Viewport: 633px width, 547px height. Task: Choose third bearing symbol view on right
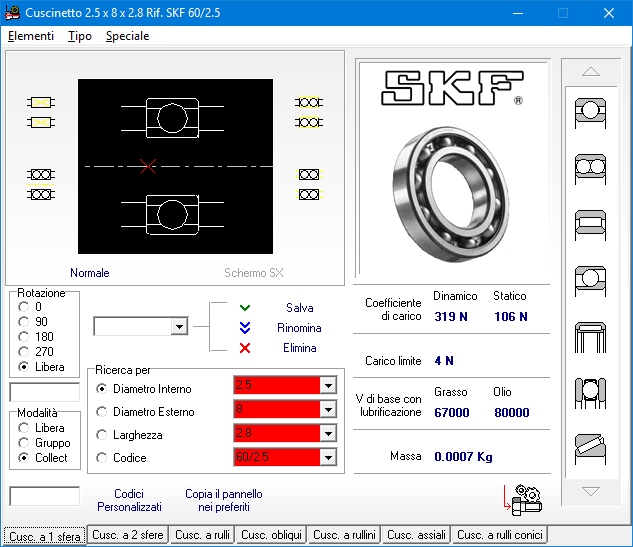[x=309, y=175]
